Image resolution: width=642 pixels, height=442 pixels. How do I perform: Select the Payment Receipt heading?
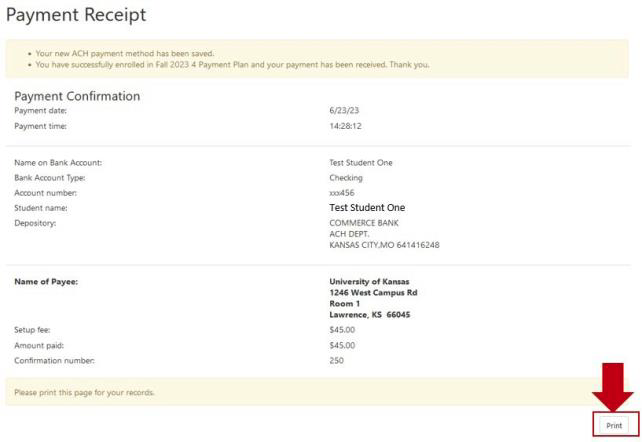(76, 15)
